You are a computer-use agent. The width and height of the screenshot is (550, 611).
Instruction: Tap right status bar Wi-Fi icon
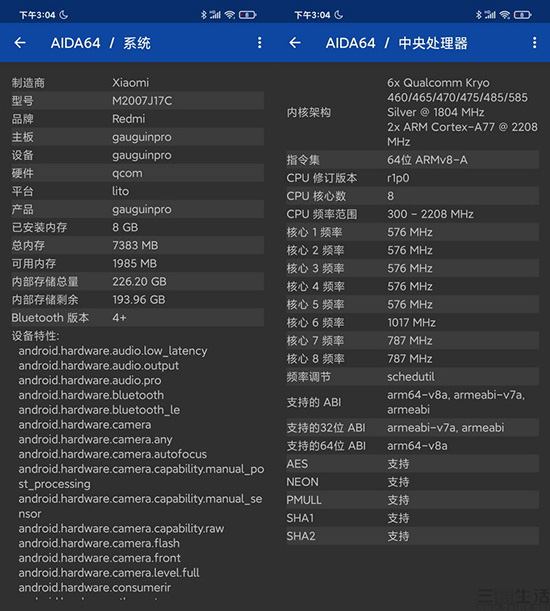coord(504,15)
